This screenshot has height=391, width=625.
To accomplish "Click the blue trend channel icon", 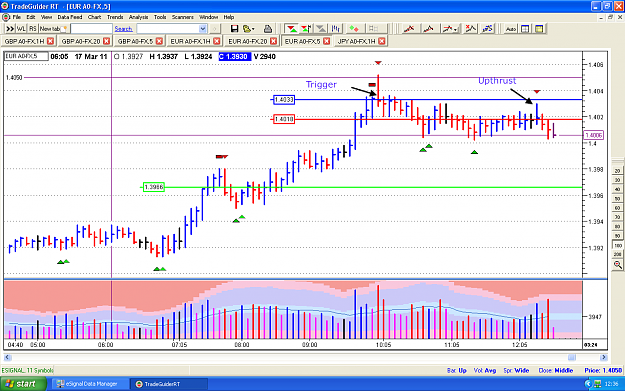I will point(487,29).
